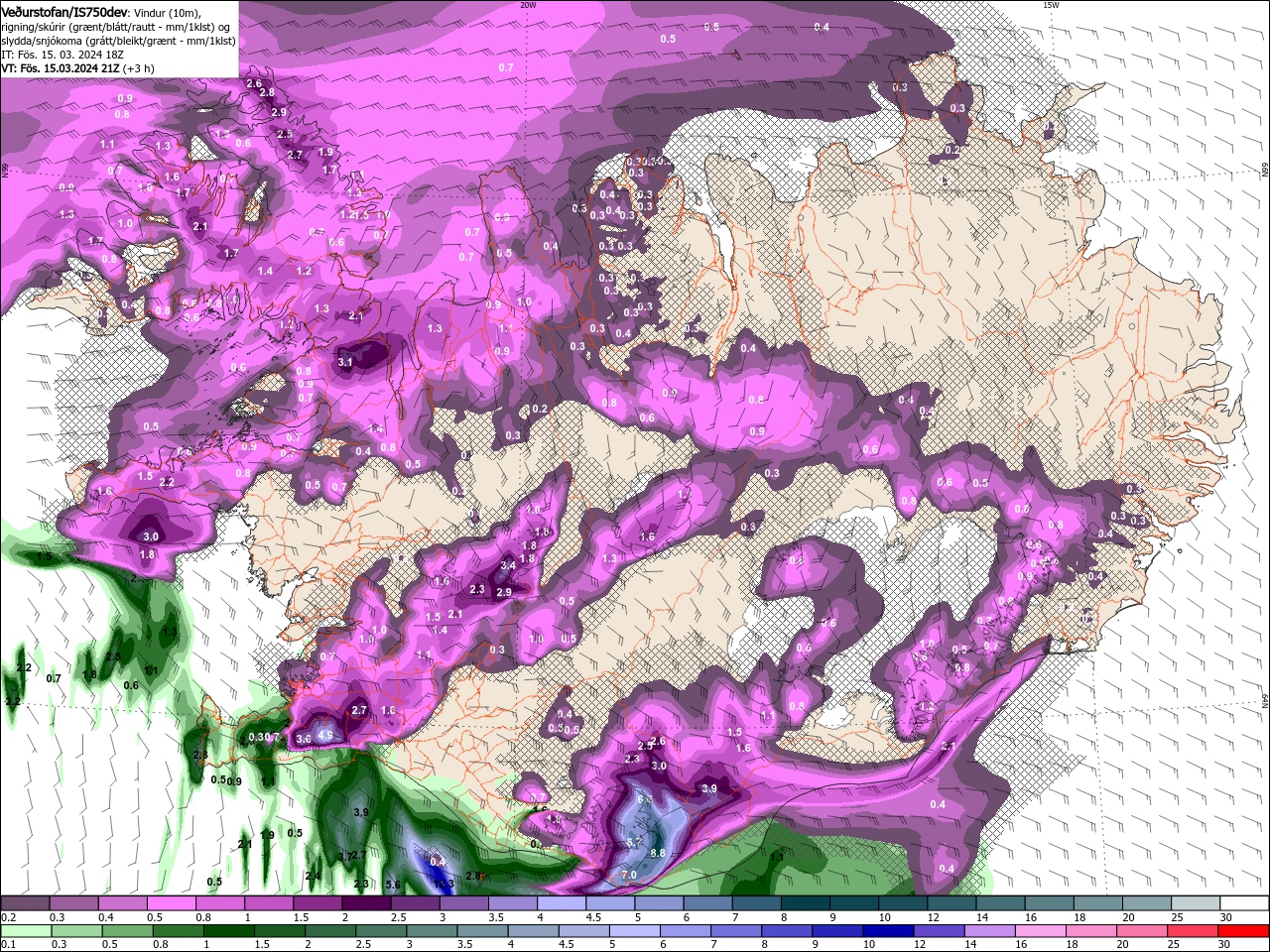Click the 'VT: Fös. 15.03.2024 21Z' valid time

tap(61, 68)
